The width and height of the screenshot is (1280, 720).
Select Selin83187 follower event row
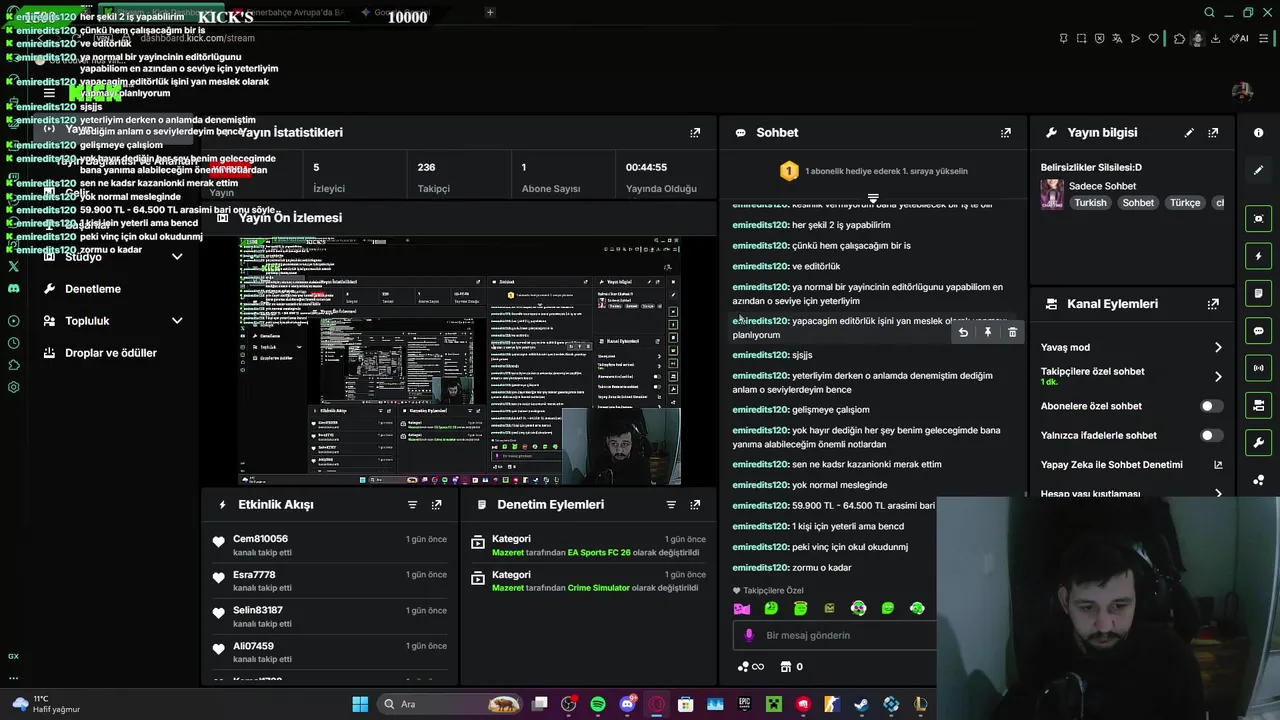[330, 616]
